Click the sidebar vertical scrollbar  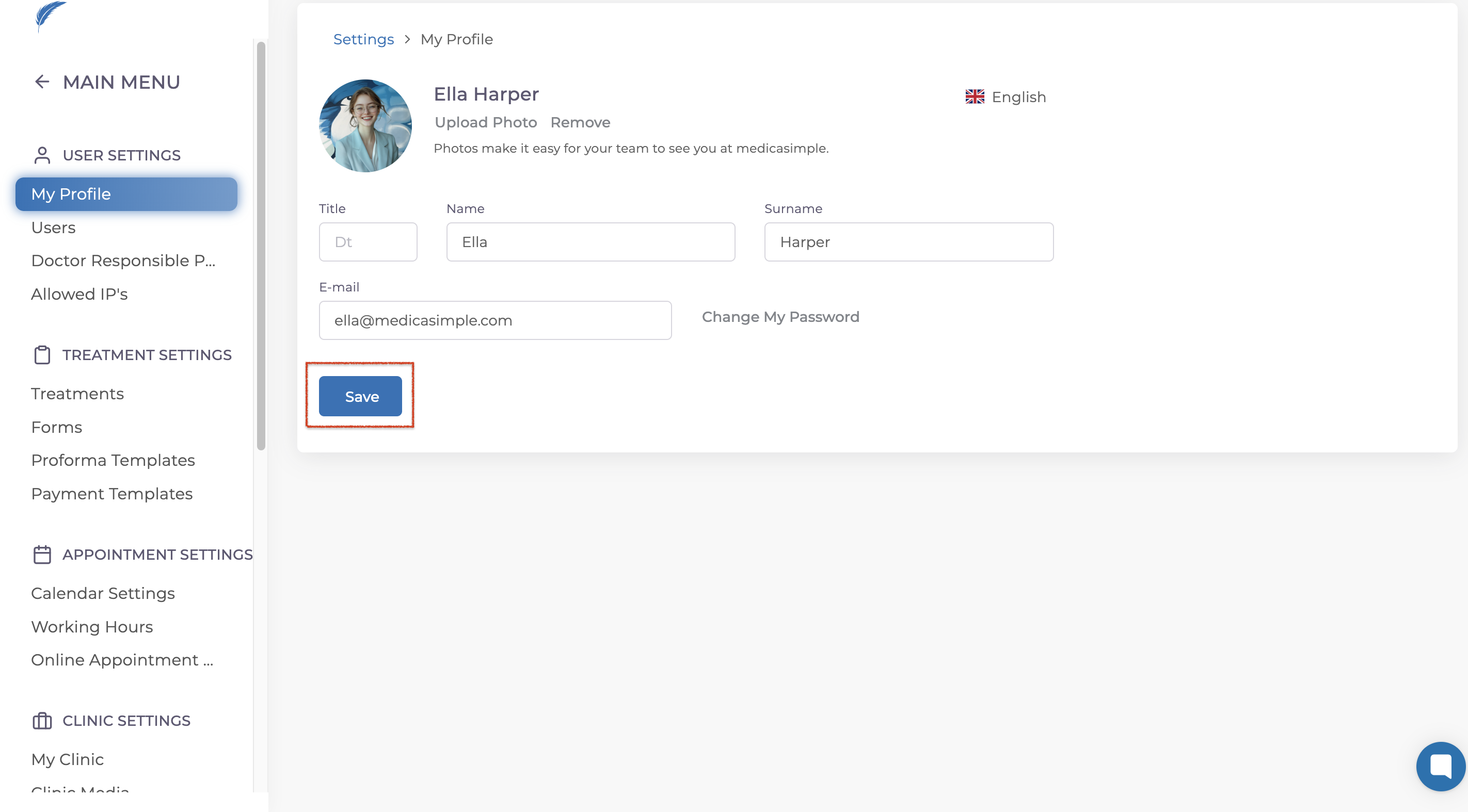[261, 245]
